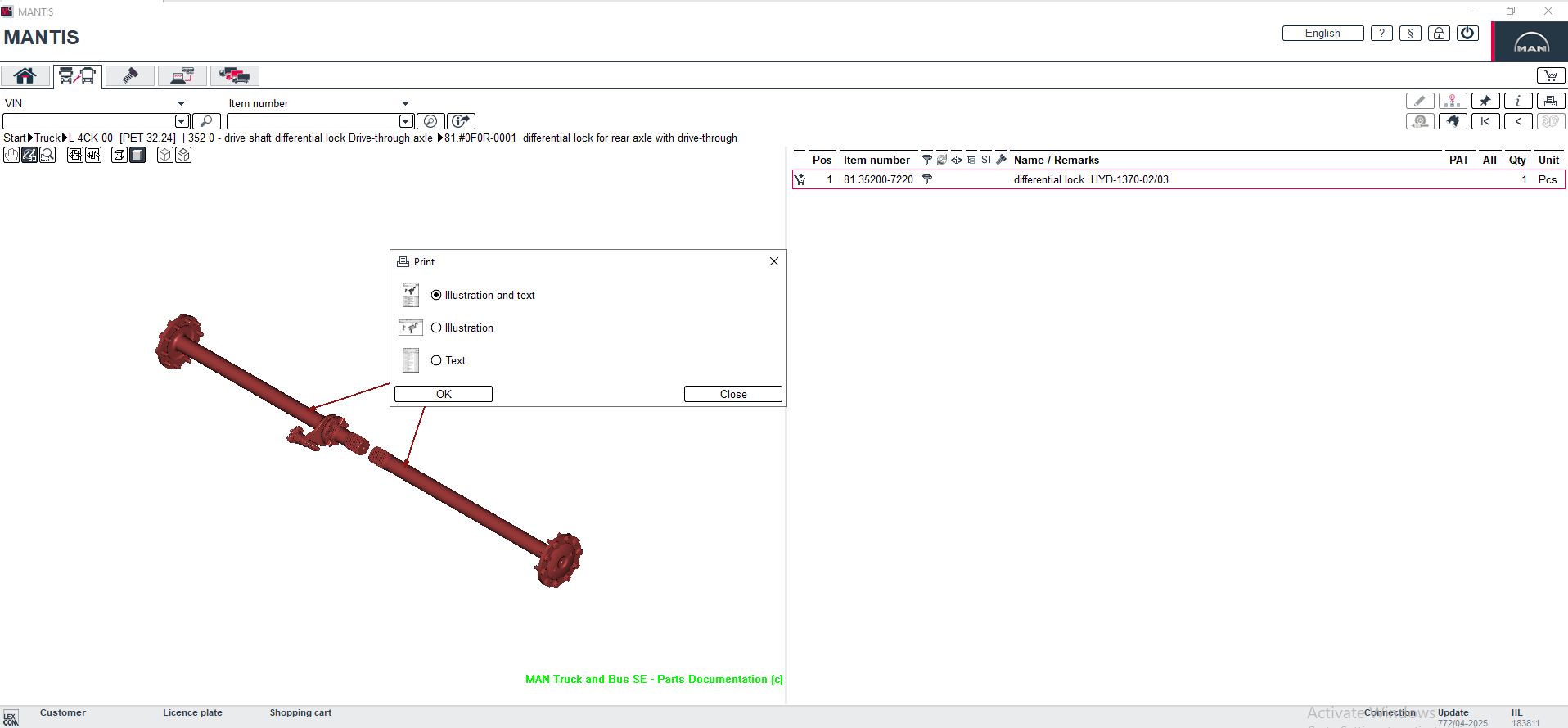
Task: Change language via English button
Action: [x=1322, y=34]
